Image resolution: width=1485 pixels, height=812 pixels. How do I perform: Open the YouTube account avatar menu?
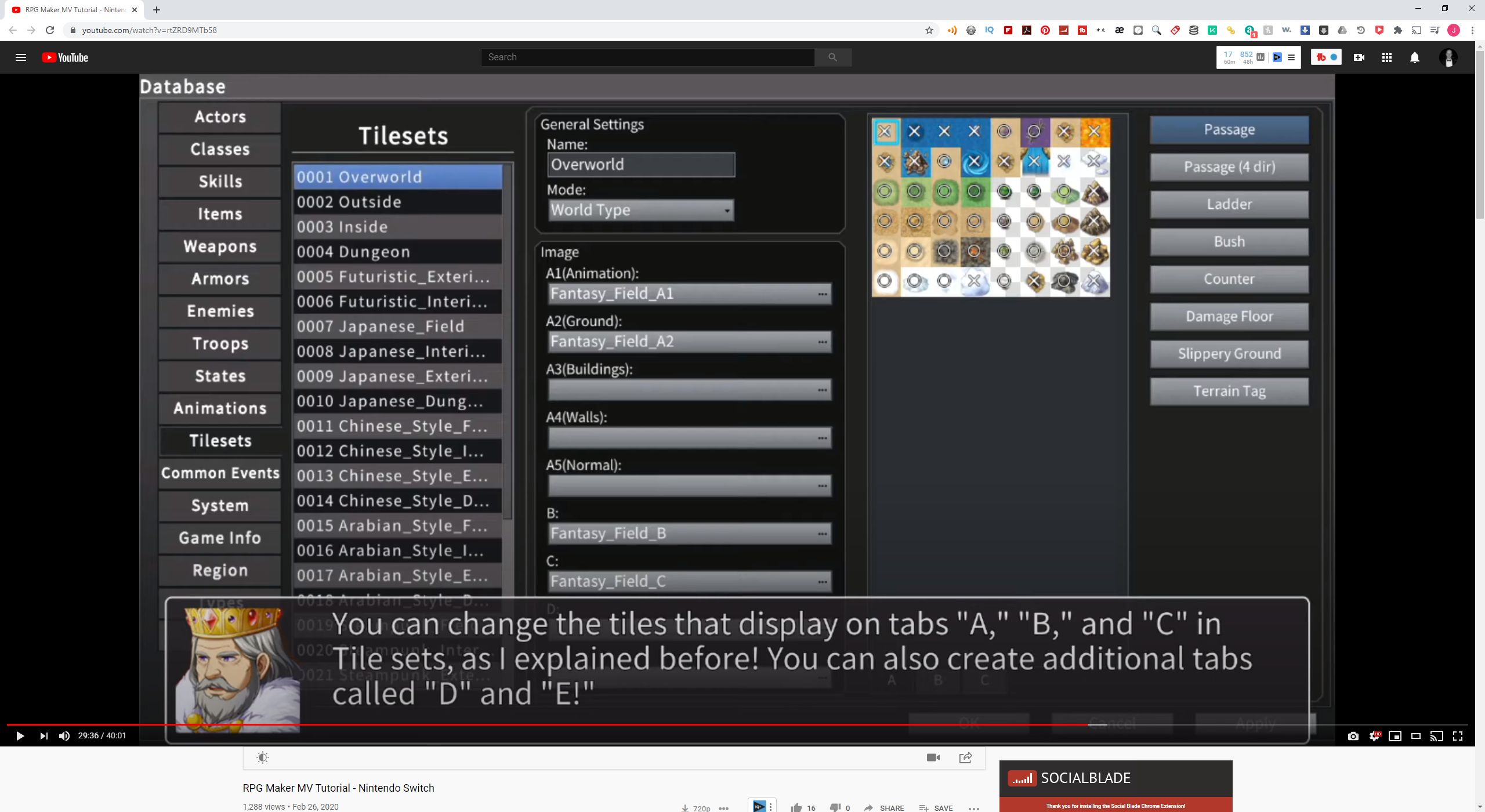coord(1448,57)
